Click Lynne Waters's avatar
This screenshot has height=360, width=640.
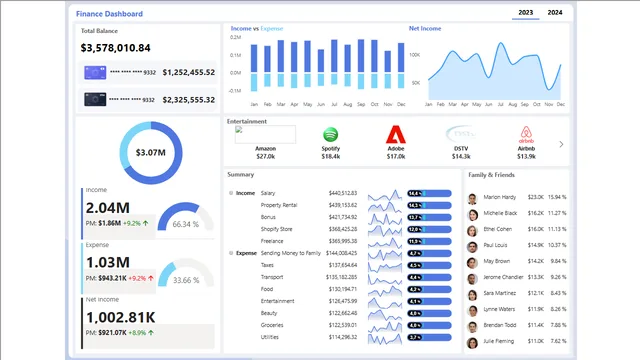(x=472, y=311)
